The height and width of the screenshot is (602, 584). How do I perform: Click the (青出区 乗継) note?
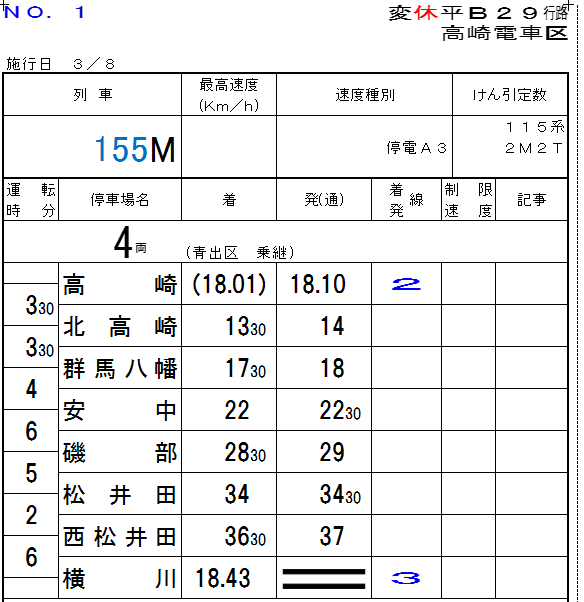(x=240, y=253)
